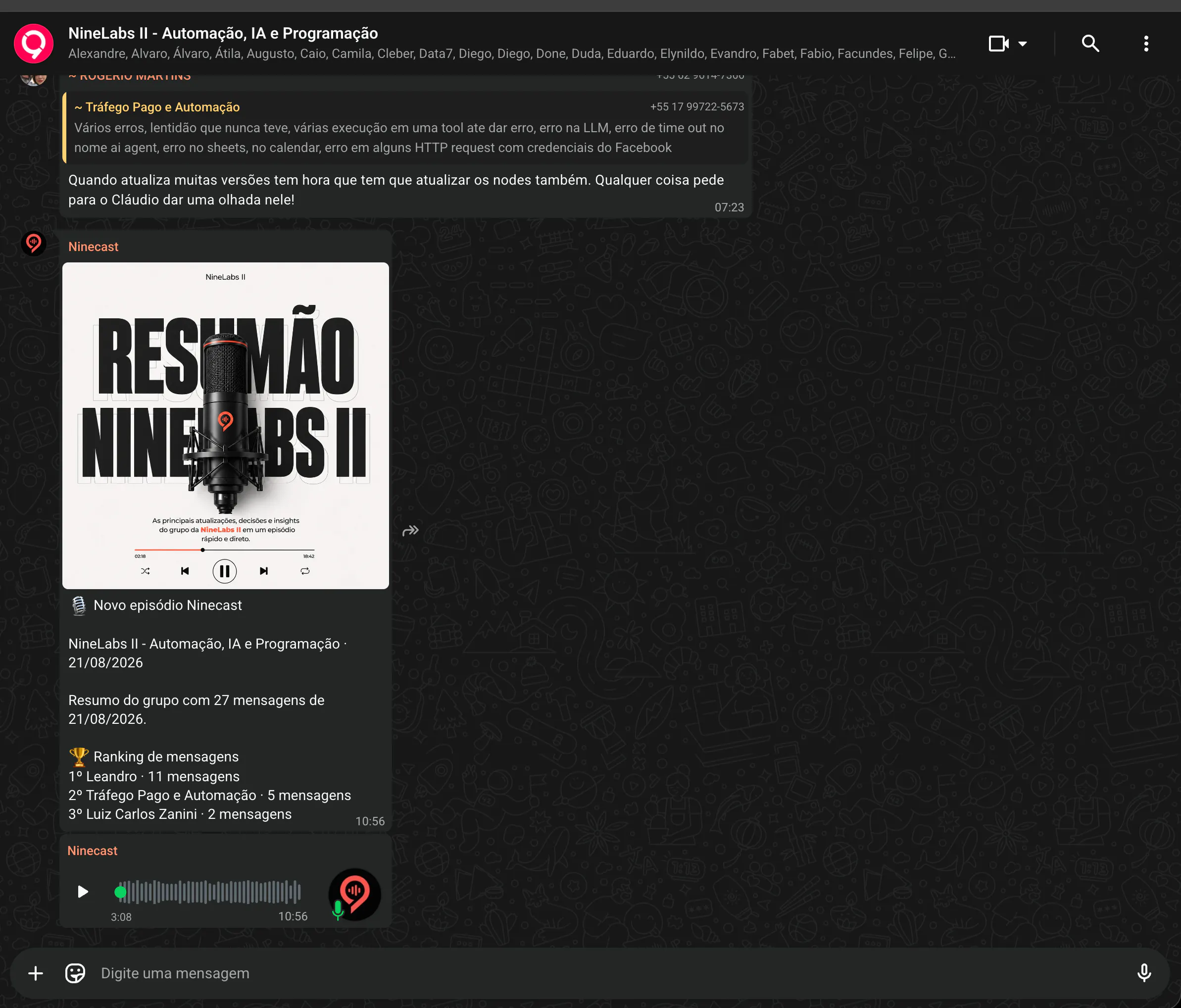The width and height of the screenshot is (1181, 1008).
Task: Open the three-dot chat menu
Action: [1146, 44]
